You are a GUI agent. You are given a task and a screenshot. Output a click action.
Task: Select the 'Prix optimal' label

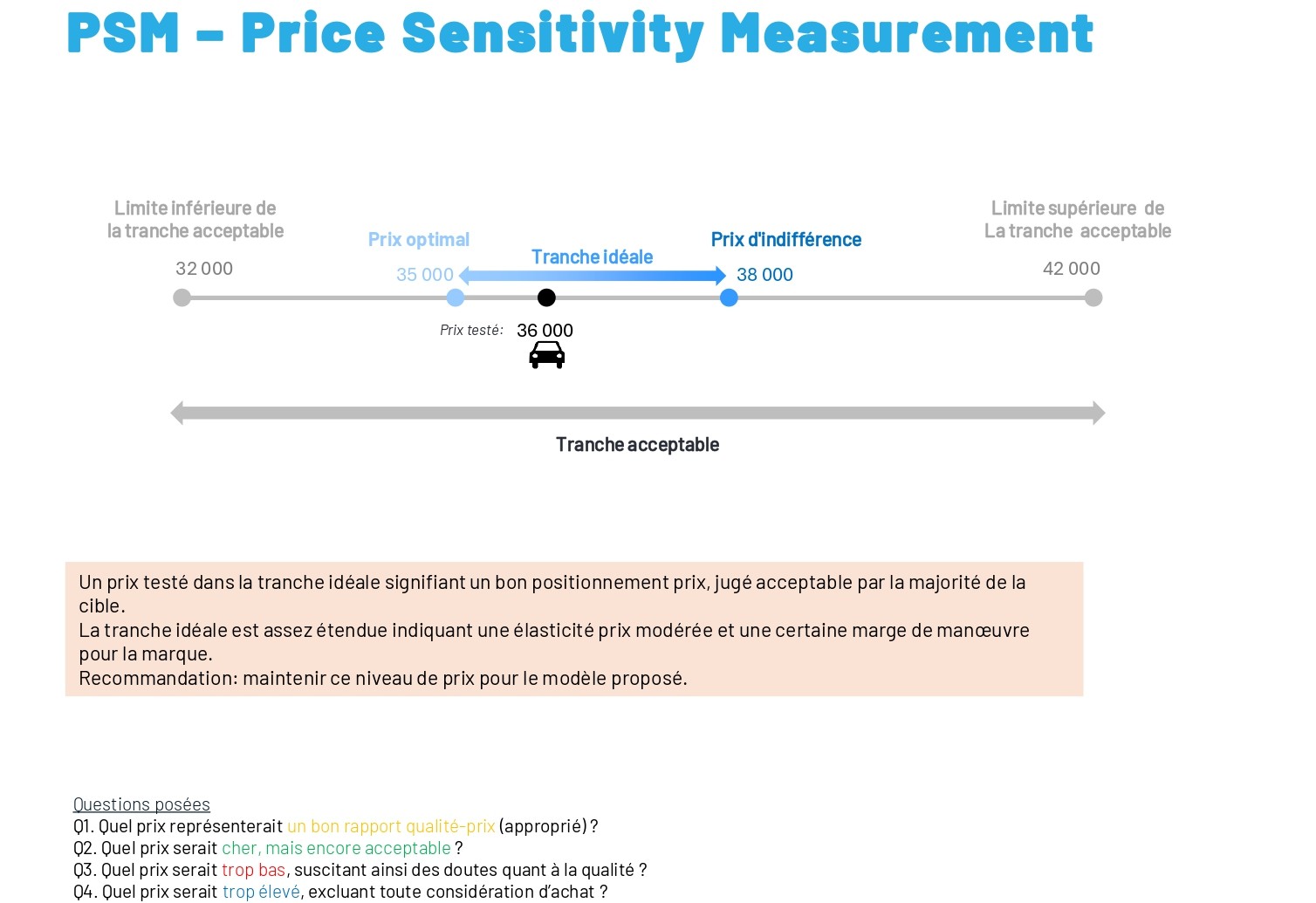419,240
